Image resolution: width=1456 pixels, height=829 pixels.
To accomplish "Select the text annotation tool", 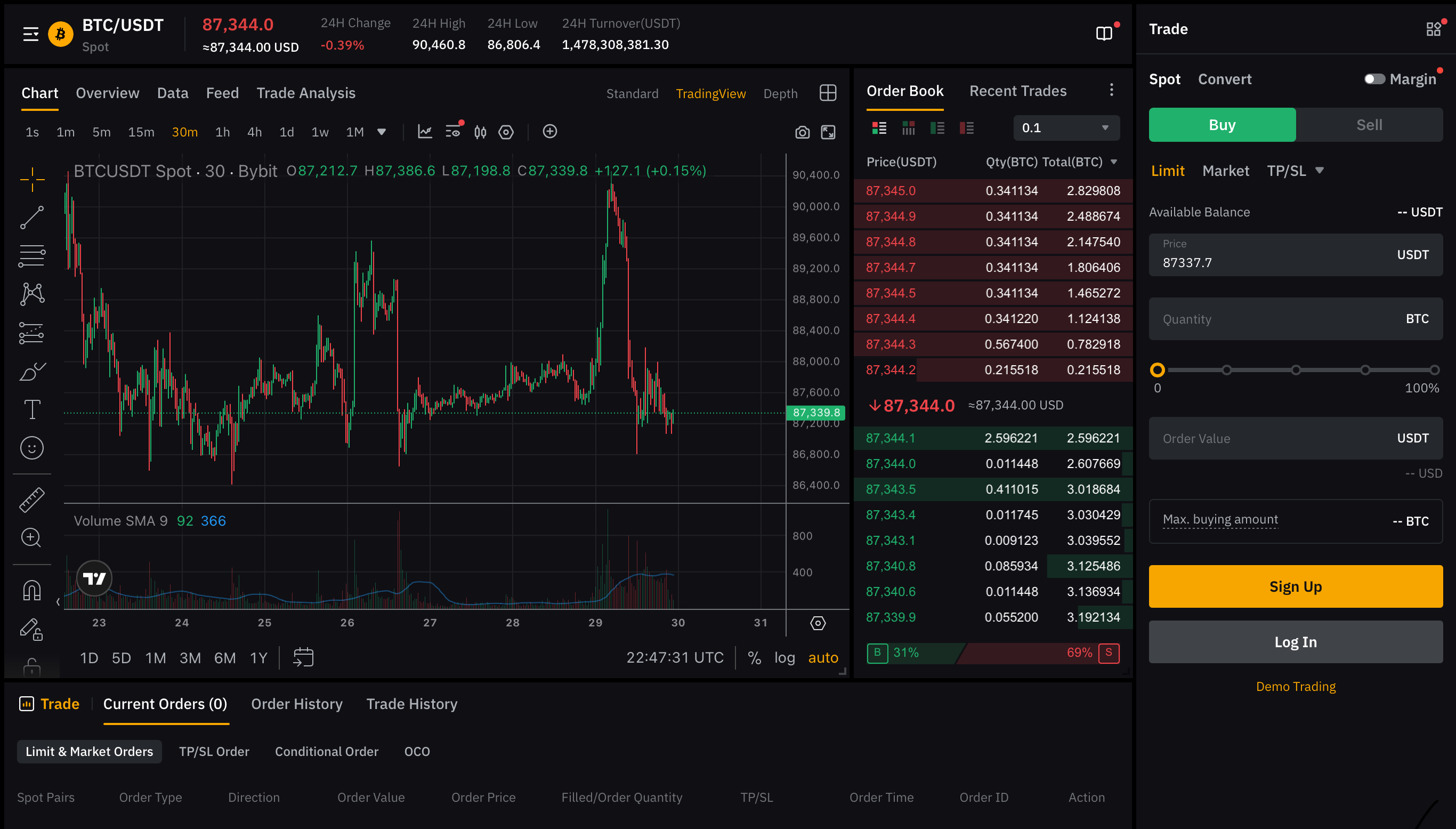I will coord(32,409).
